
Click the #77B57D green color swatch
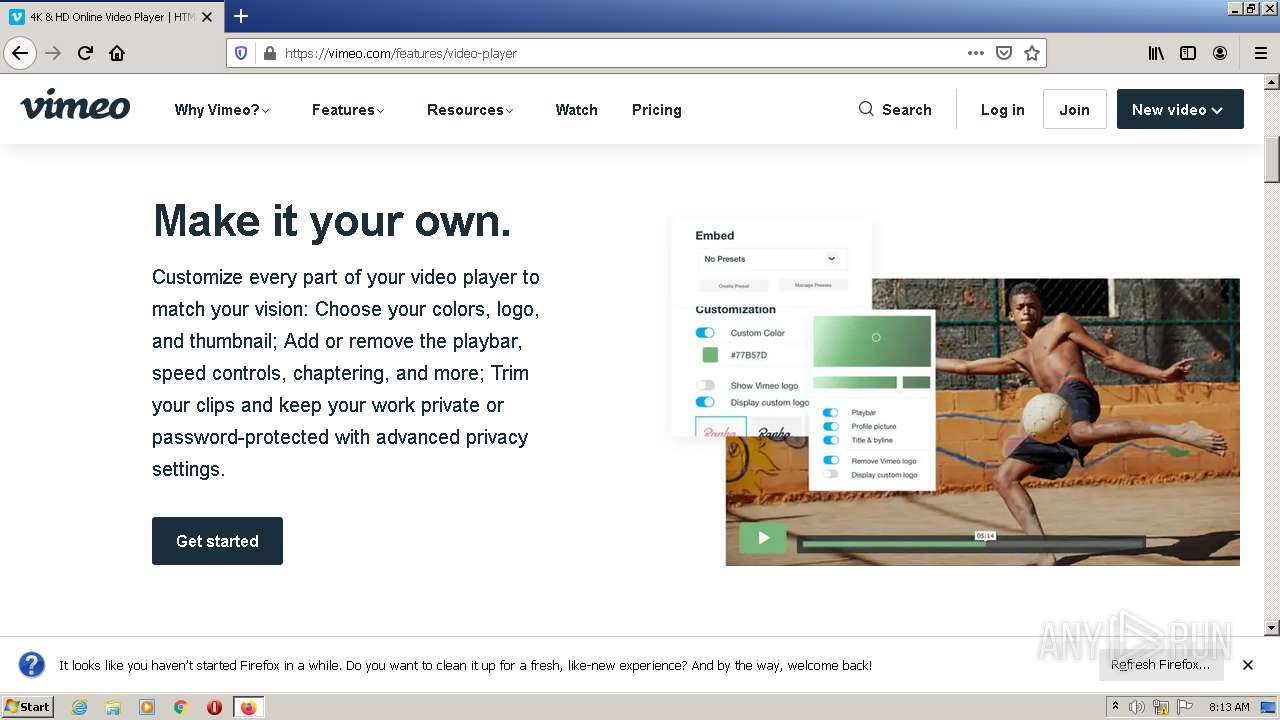pos(710,355)
